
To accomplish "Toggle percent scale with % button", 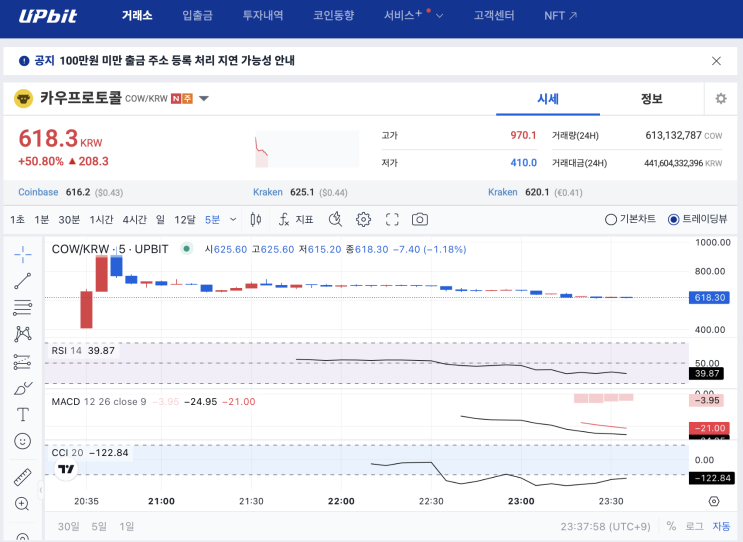I will [671, 526].
